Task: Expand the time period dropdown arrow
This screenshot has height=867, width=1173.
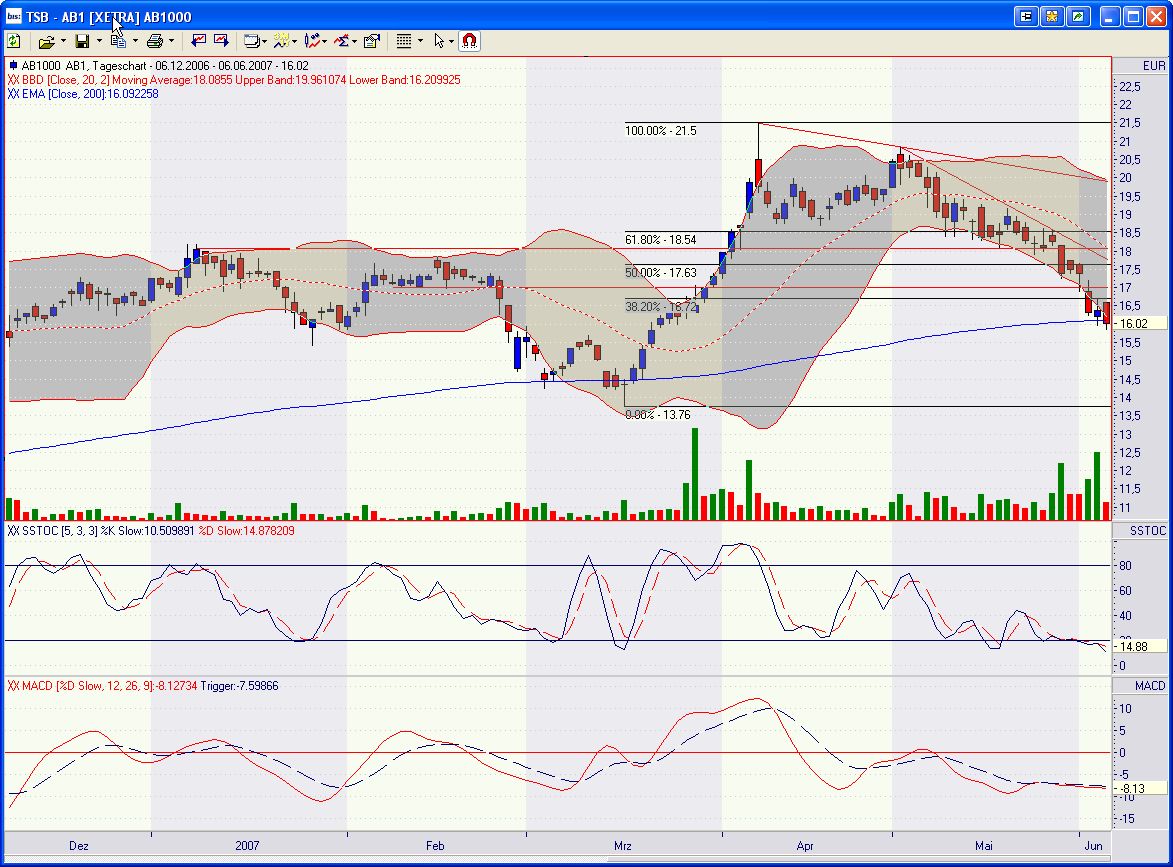Action: pyautogui.click(x=294, y=42)
